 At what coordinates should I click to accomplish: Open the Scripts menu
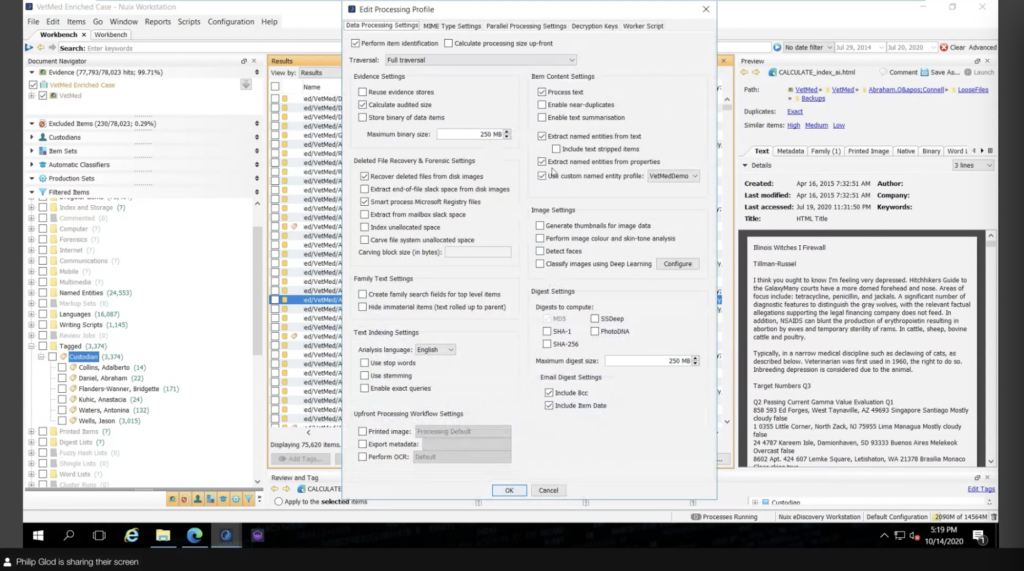point(189,22)
